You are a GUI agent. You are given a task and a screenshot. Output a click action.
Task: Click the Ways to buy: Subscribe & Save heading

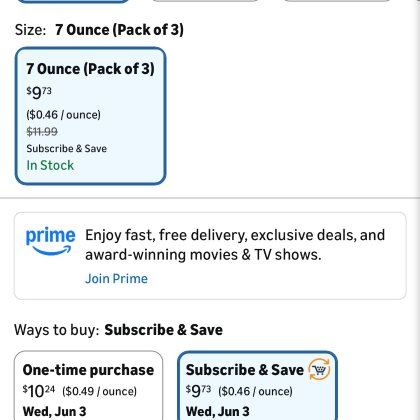[x=118, y=330]
